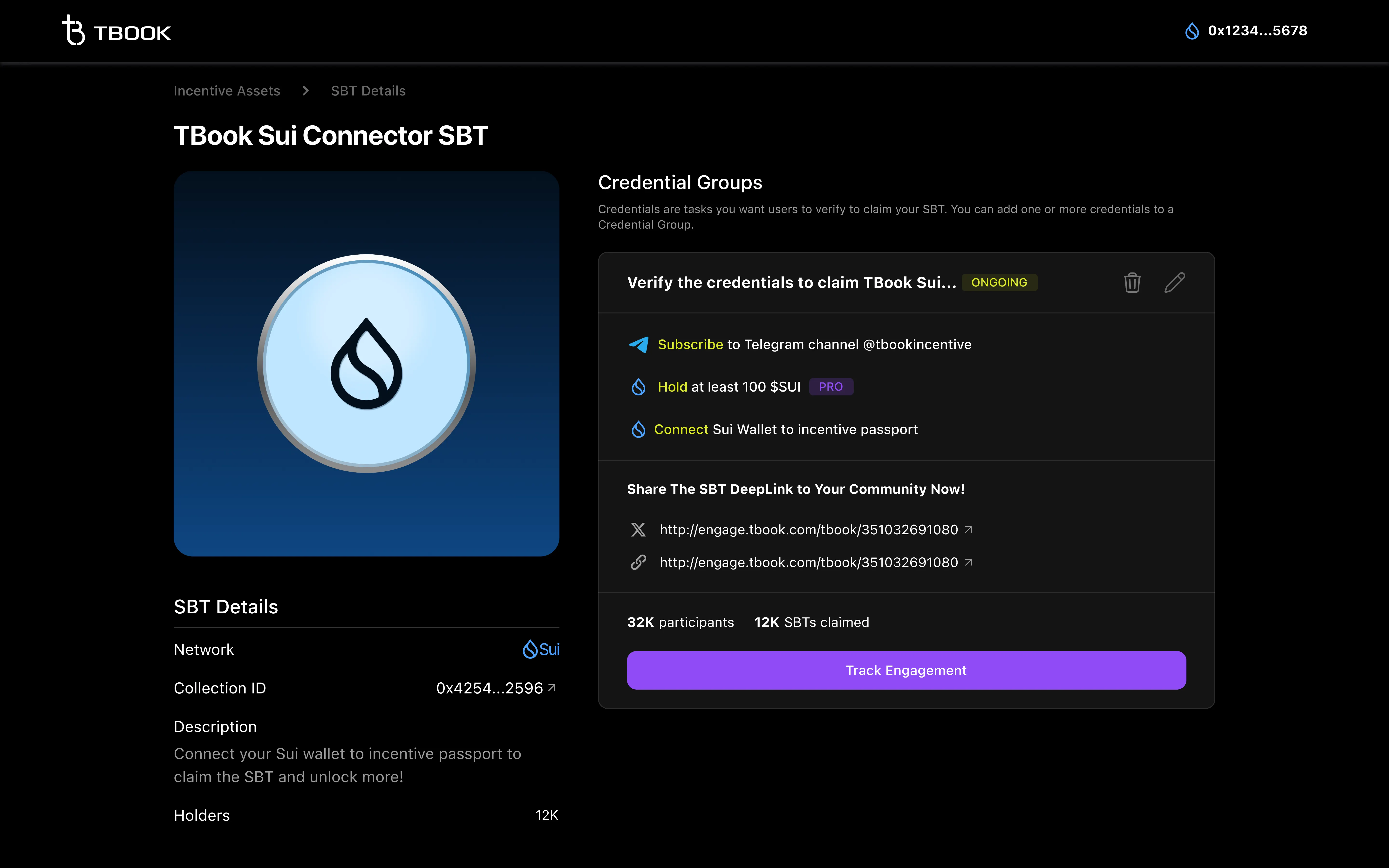
Task: Click the X (Twitter) share icon
Action: point(638,529)
